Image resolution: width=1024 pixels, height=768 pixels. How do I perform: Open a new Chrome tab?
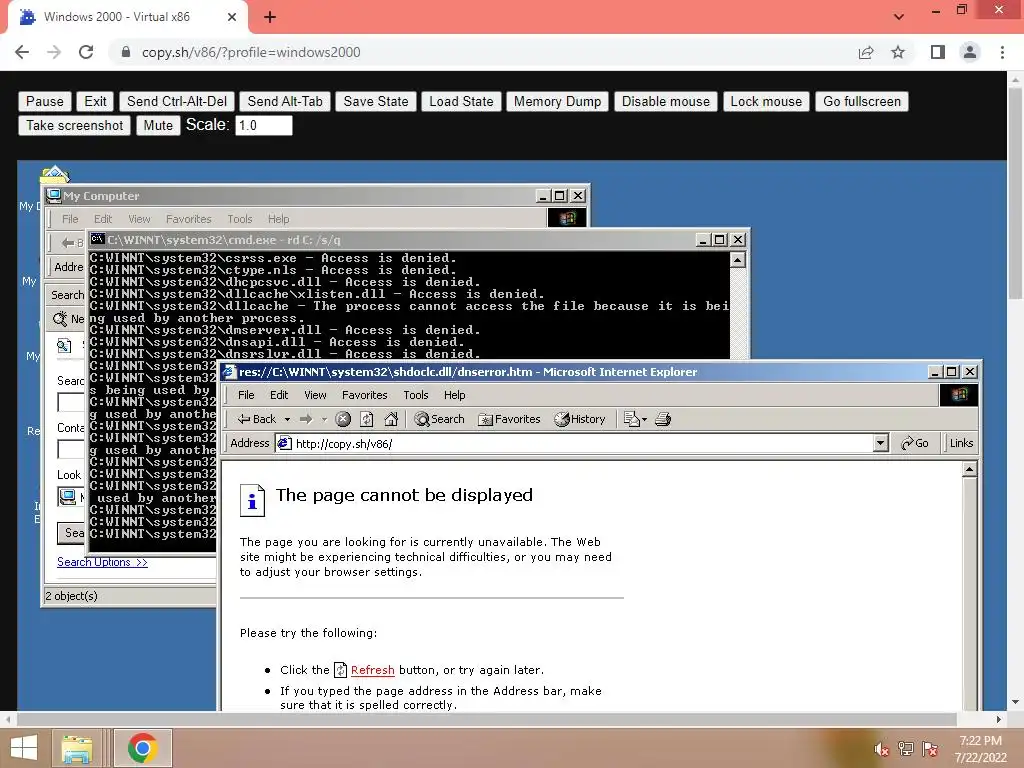pos(270,17)
